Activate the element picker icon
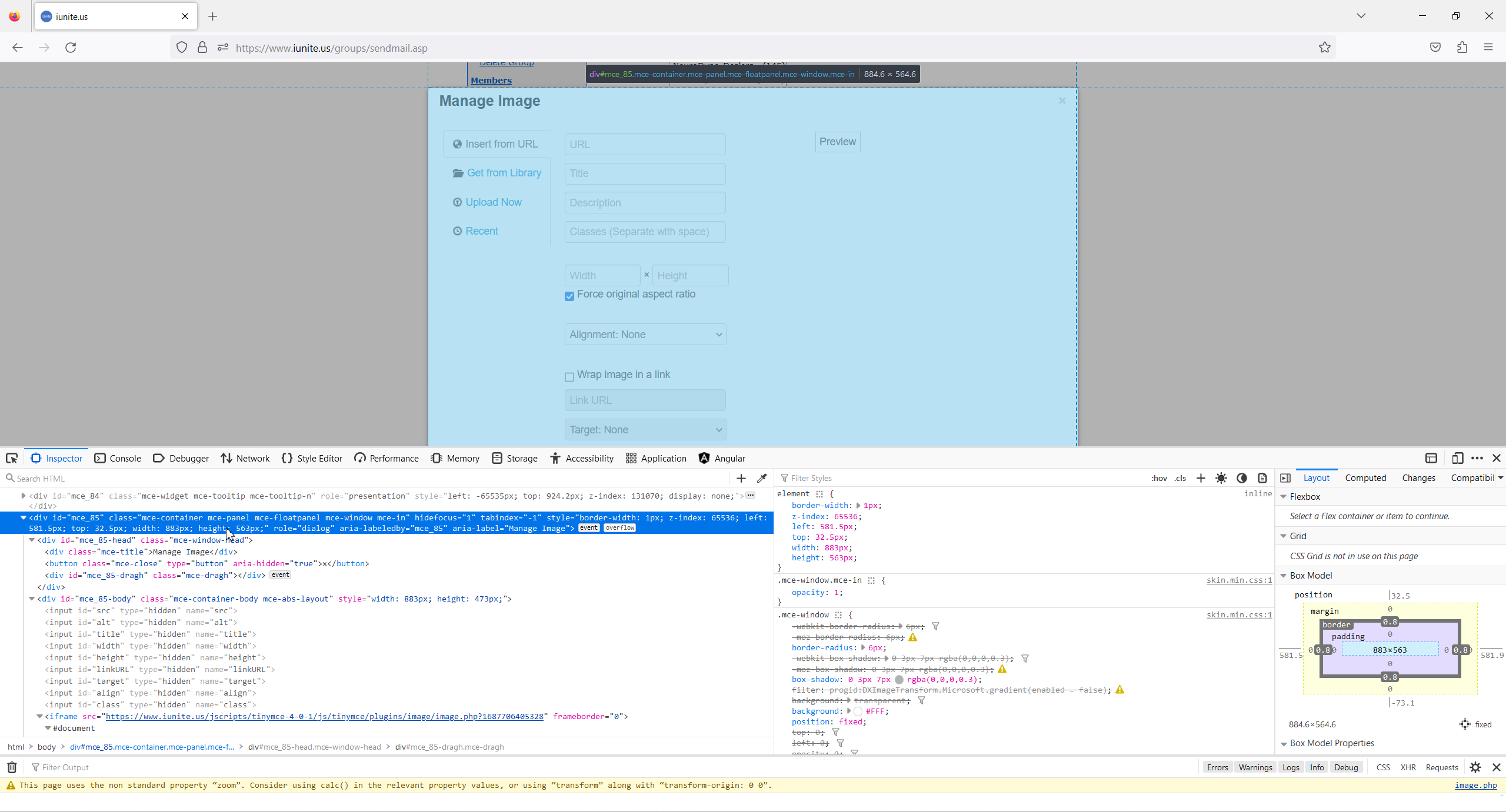This screenshot has height=812, width=1506. tap(12, 459)
